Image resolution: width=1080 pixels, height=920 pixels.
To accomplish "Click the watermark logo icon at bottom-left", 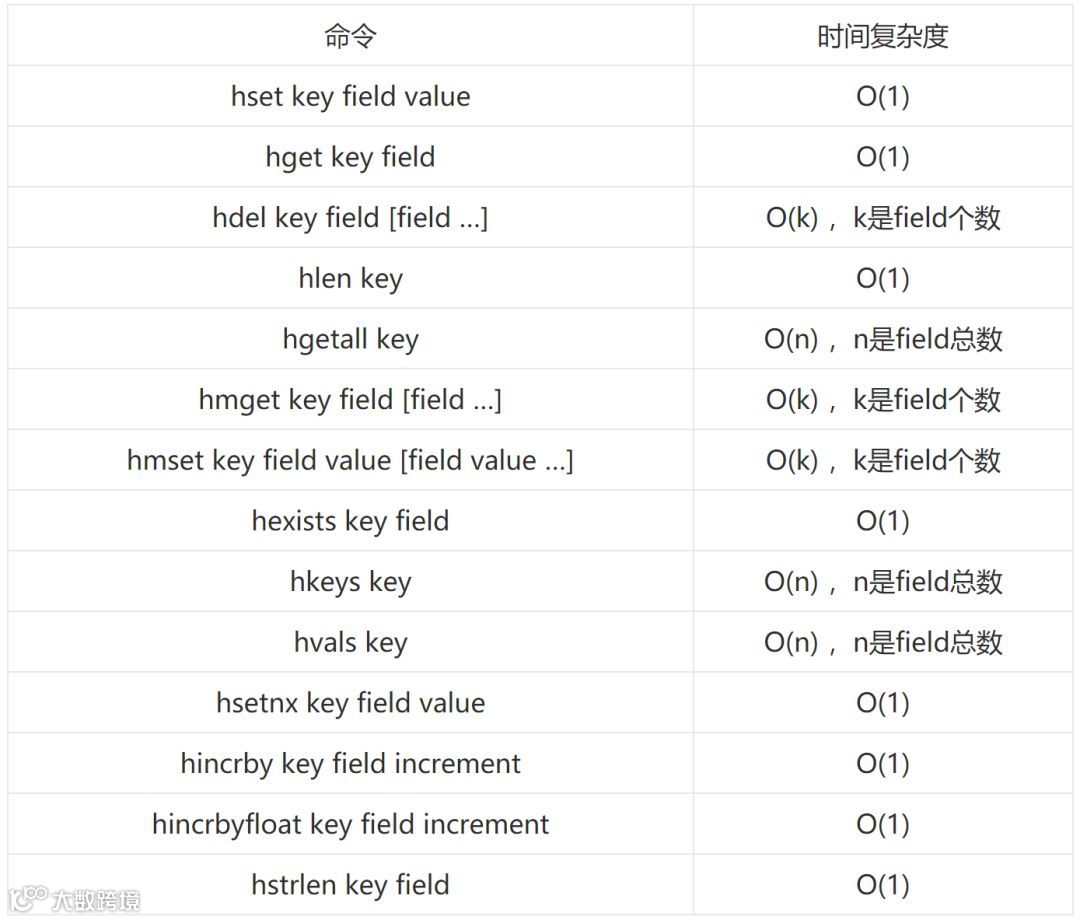I will (x=28, y=897).
